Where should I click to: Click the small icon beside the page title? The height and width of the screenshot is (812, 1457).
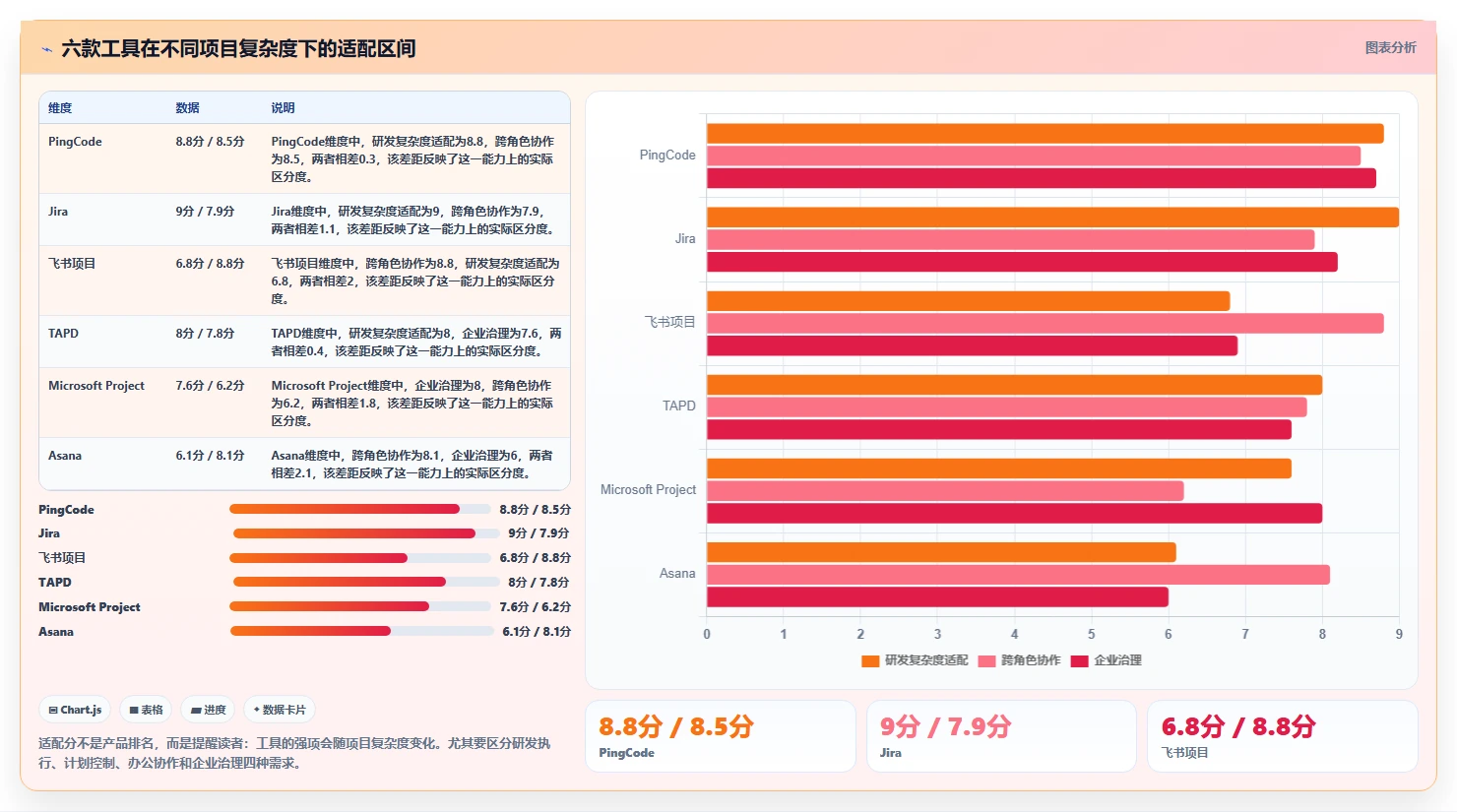coord(46,49)
